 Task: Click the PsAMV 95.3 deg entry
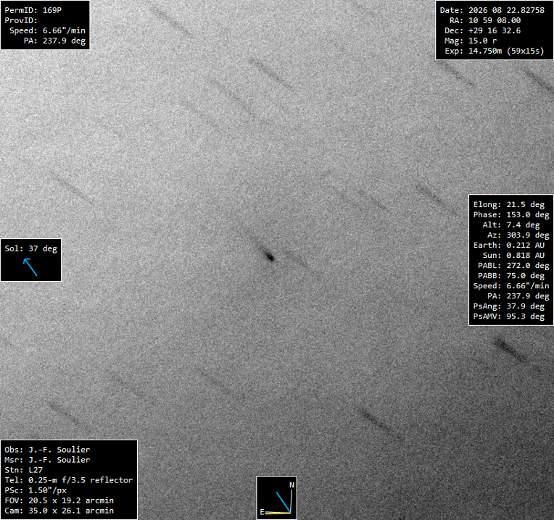[509, 317]
